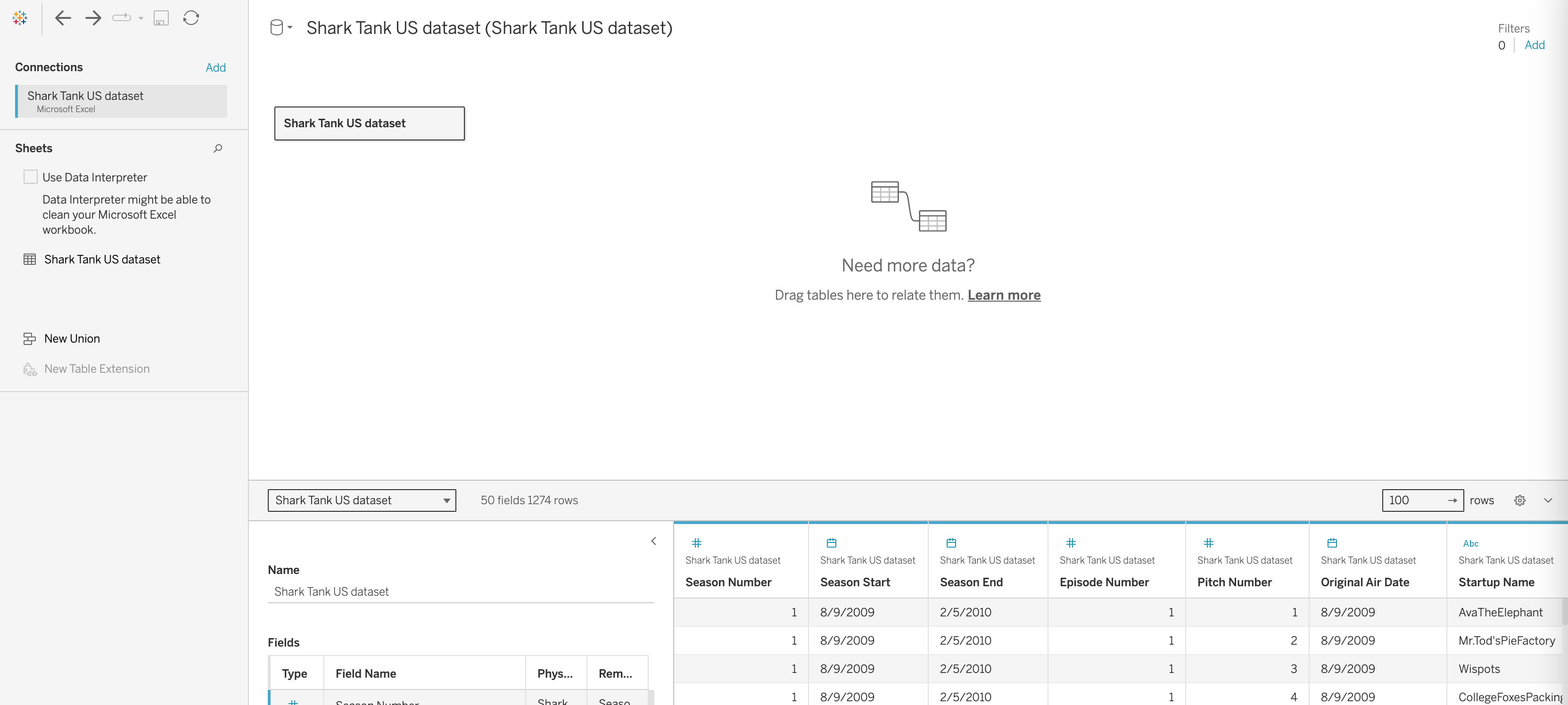Select Shark Tank US dataset sheet
This screenshot has width=1568, height=705.
tap(102, 260)
